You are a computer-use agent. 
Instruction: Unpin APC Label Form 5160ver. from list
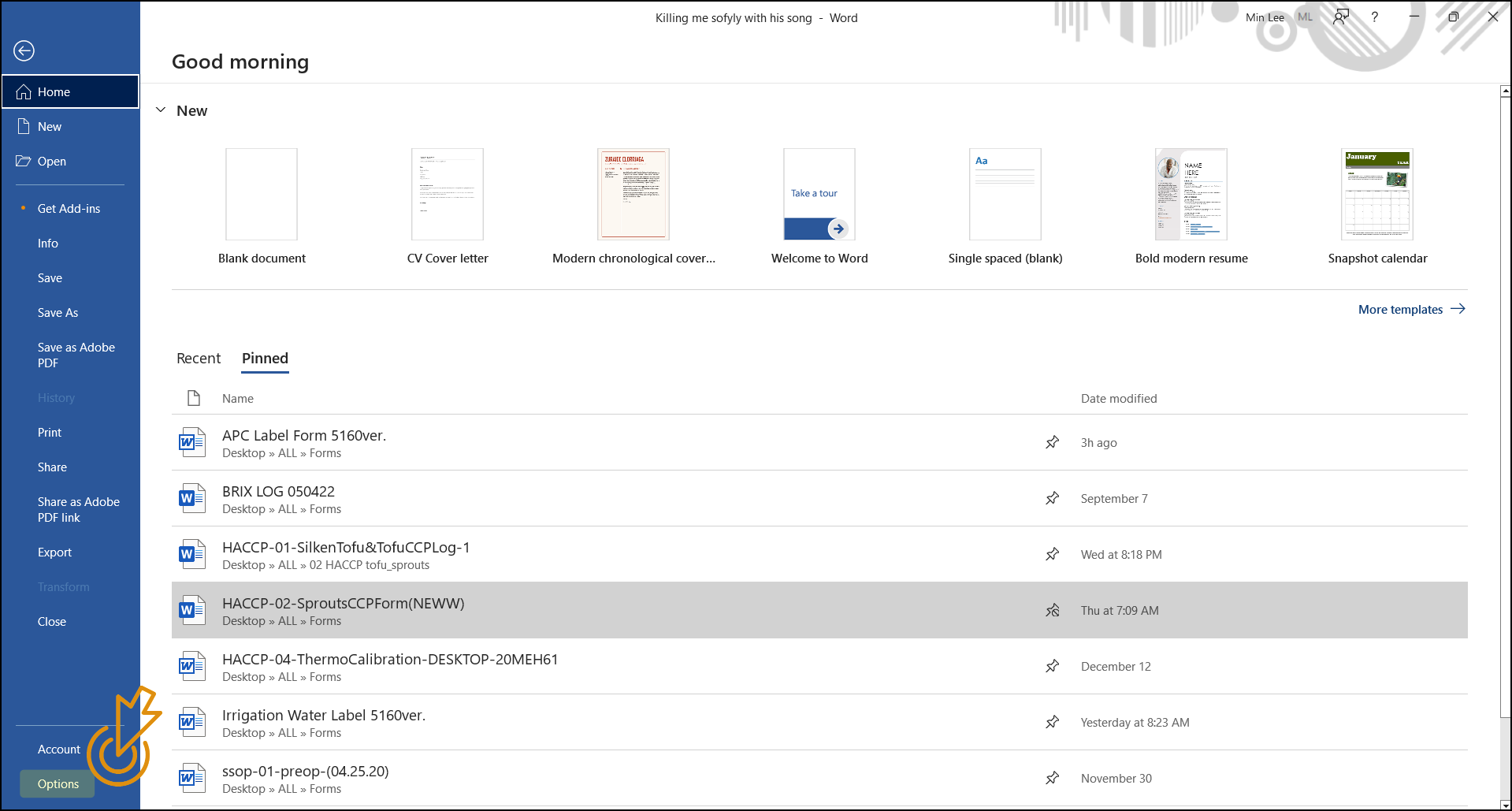click(1052, 442)
